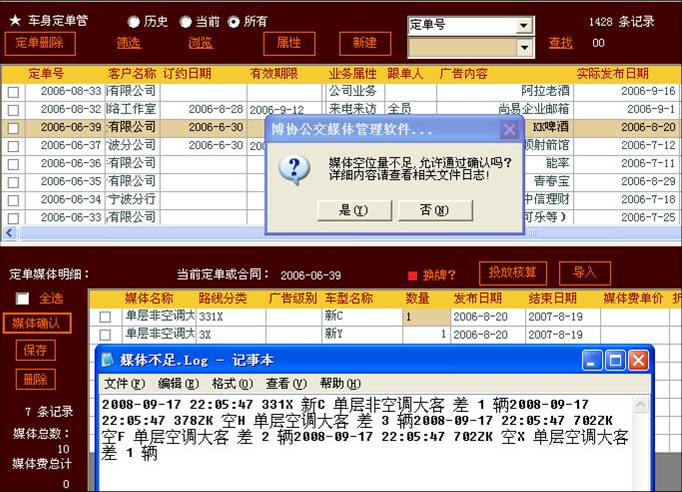
Task: Click the red square beside 换牌?
Action: [412, 275]
